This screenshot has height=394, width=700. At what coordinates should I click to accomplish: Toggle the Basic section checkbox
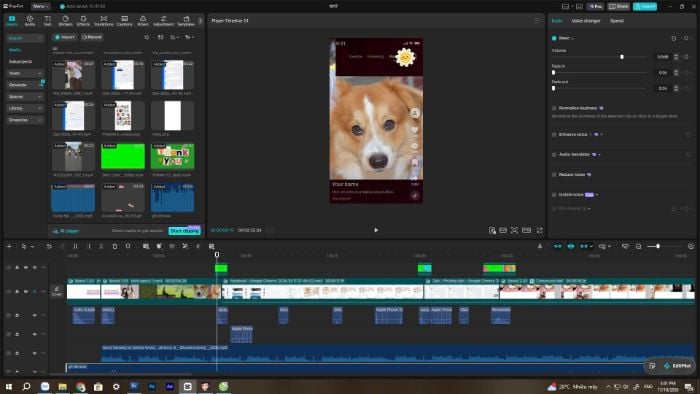[x=554, y=38]
